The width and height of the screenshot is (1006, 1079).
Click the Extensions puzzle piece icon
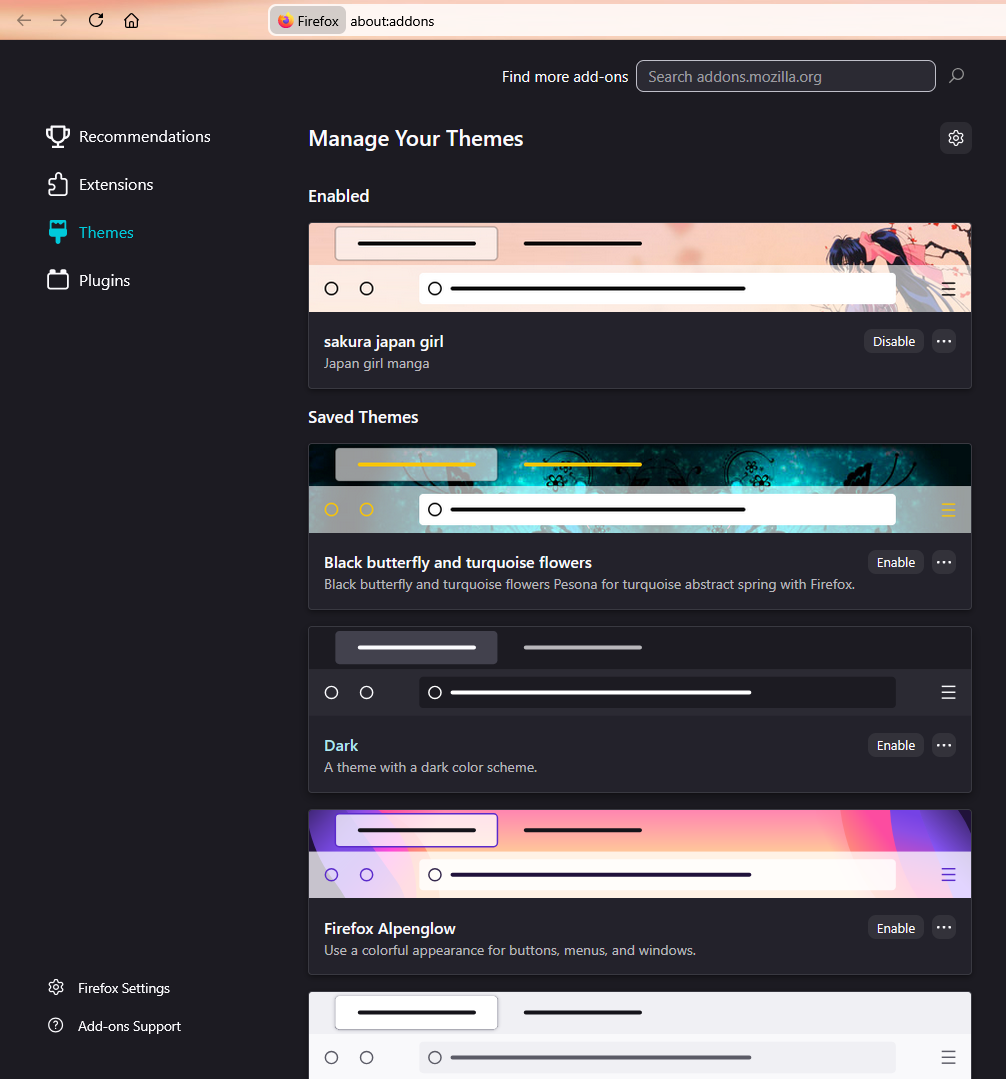pos(58,184)
